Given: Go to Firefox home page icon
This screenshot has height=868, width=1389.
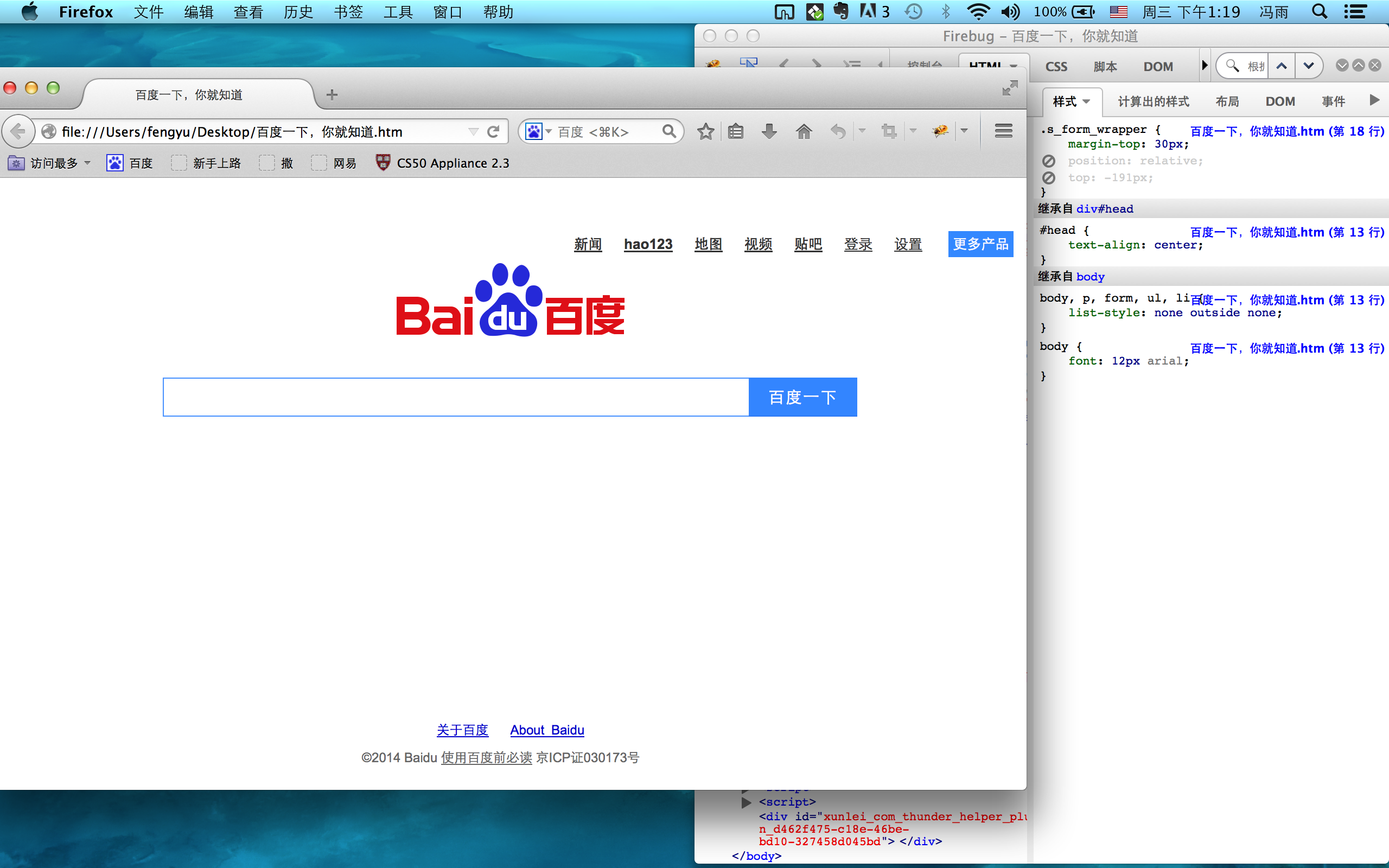Looking at the screenshot, I should tap(804, 131).
